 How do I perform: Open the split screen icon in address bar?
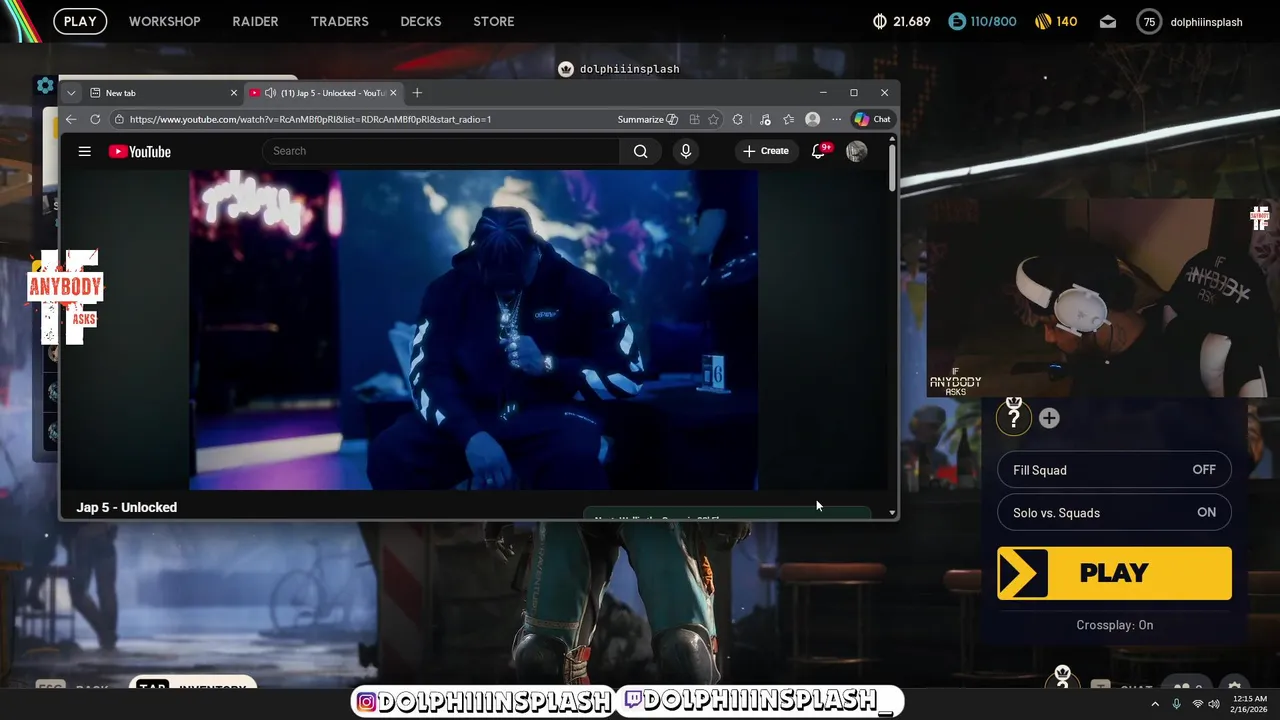click(x=694, y=119)
